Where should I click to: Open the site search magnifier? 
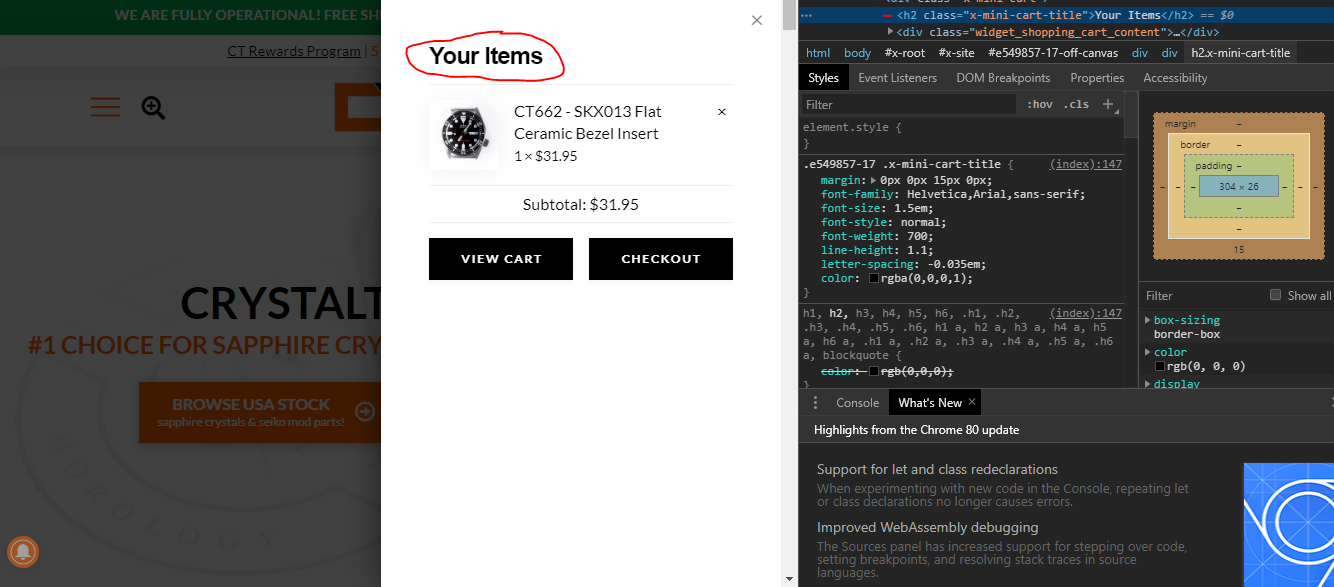pos(153,108)
